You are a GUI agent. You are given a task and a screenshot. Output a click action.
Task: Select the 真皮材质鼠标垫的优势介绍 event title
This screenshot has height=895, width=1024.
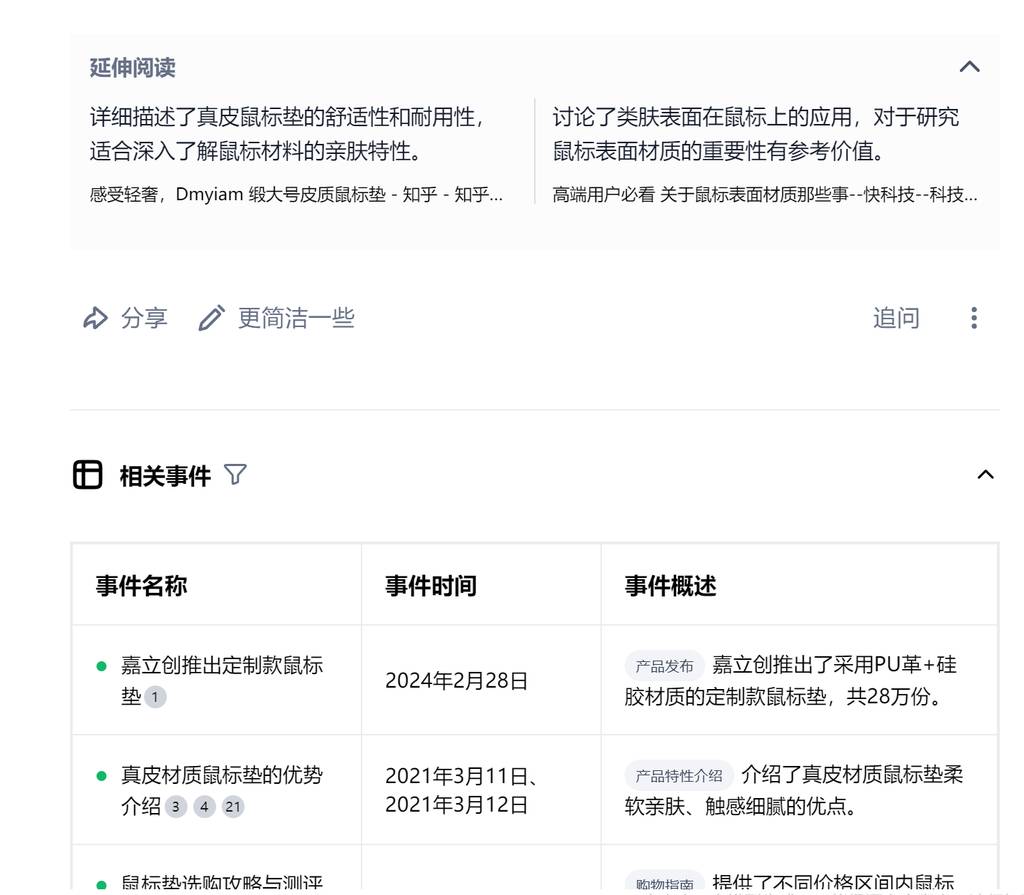pos(221,776)
